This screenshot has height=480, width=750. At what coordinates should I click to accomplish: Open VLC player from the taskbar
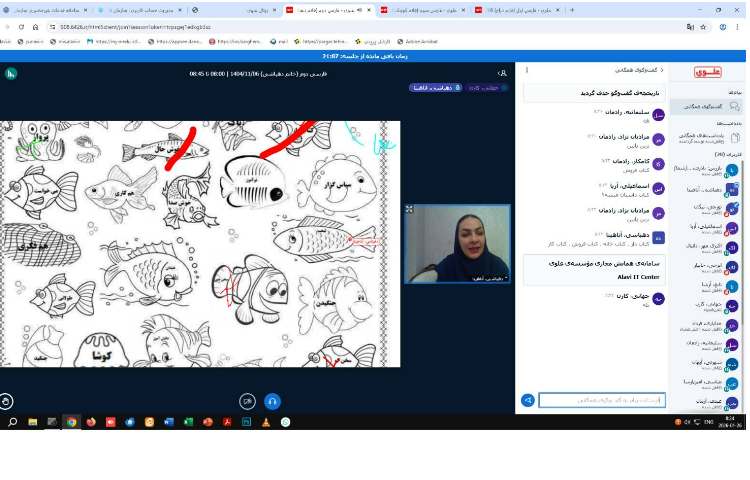tap(266, 422)
